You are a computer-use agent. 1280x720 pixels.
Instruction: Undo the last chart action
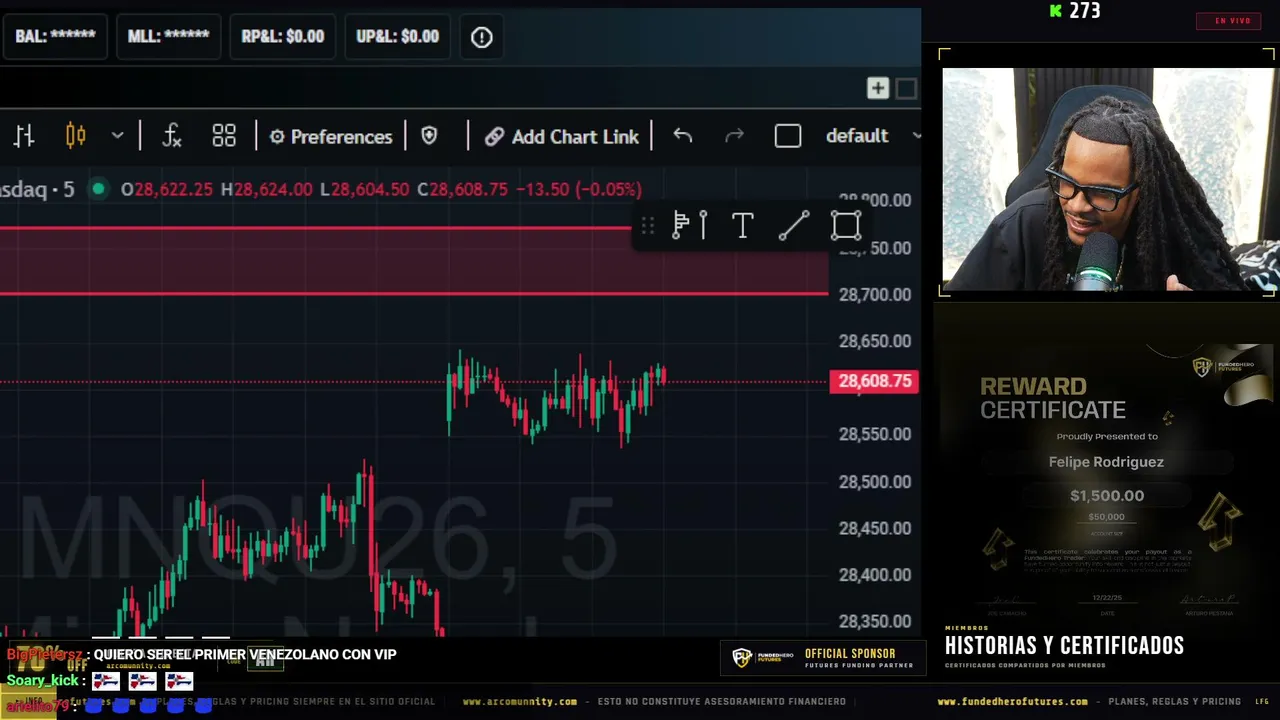tap(682, 136)
